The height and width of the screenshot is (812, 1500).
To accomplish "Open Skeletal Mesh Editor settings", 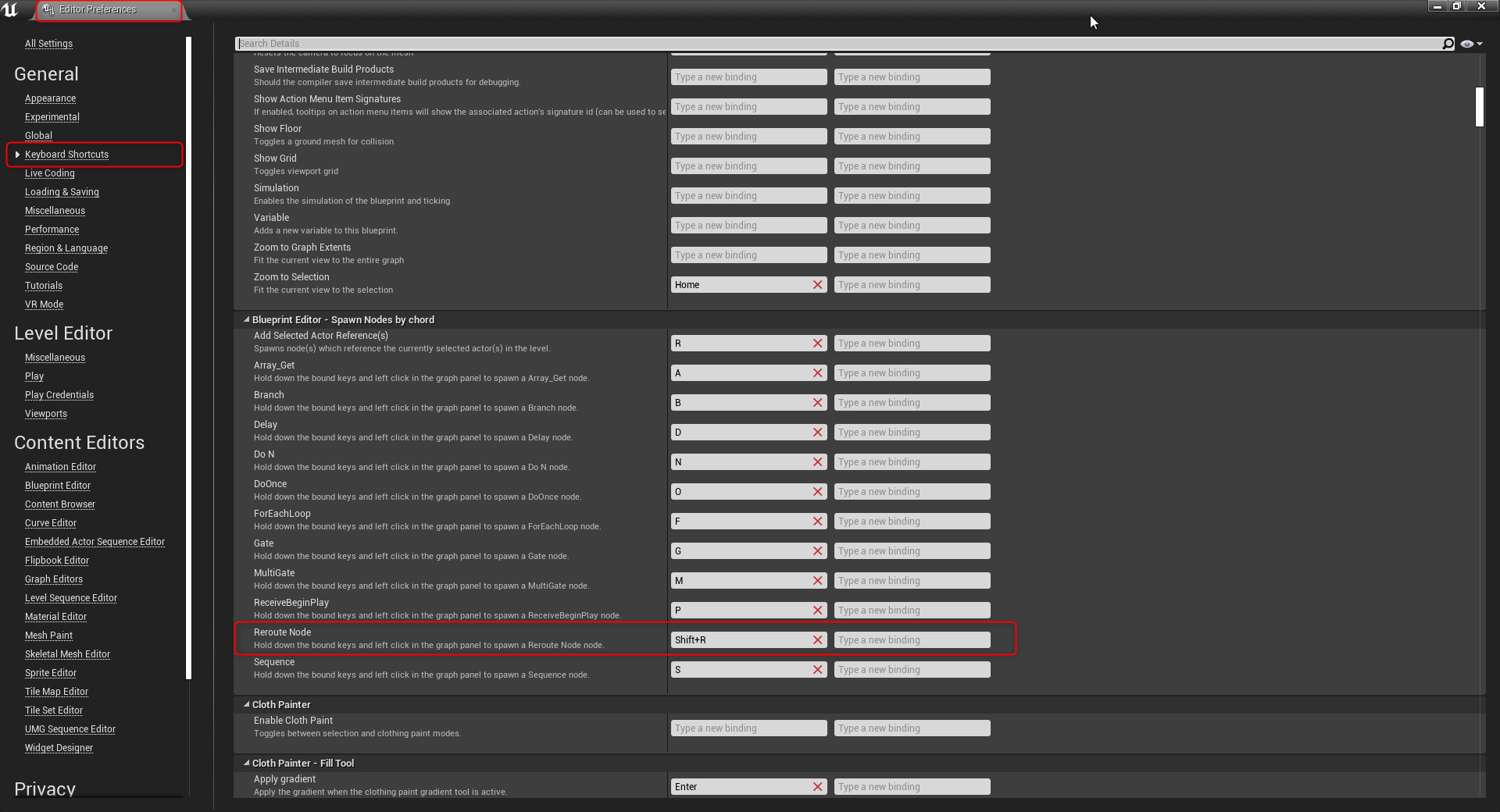I will click(x=67, y=654).
